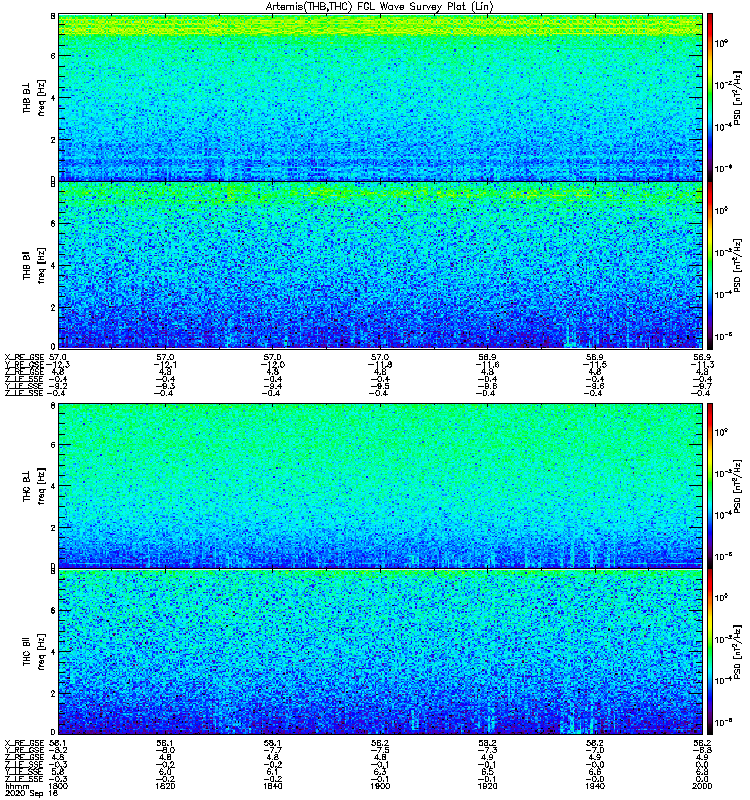
Task: Click the 1800 time label
Action: 58,786
